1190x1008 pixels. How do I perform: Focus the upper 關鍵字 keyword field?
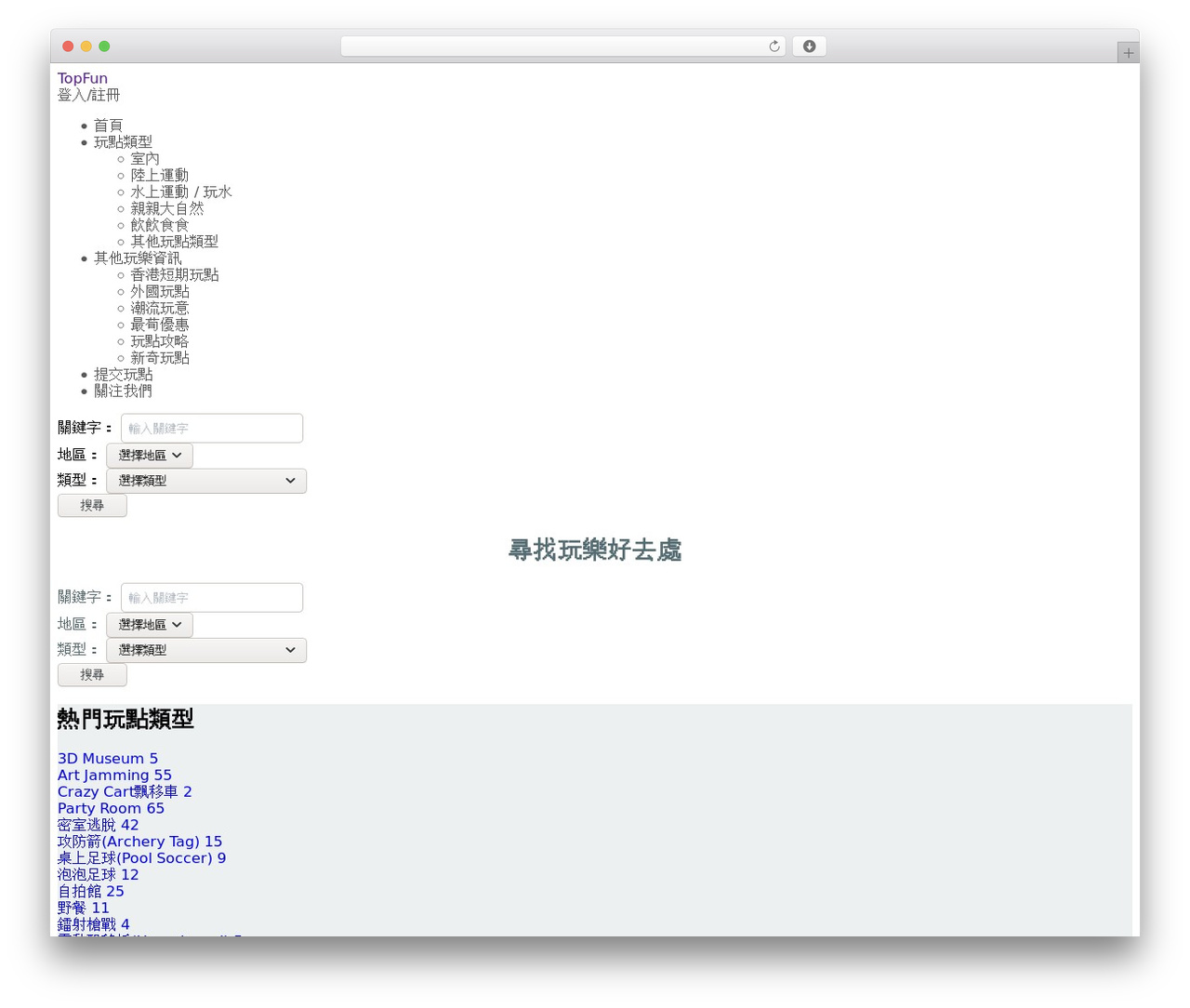coord(212,429)
